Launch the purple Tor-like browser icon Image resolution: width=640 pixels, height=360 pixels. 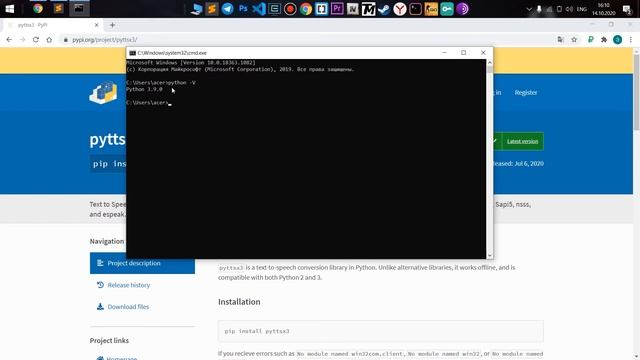(x=462, y=9)
